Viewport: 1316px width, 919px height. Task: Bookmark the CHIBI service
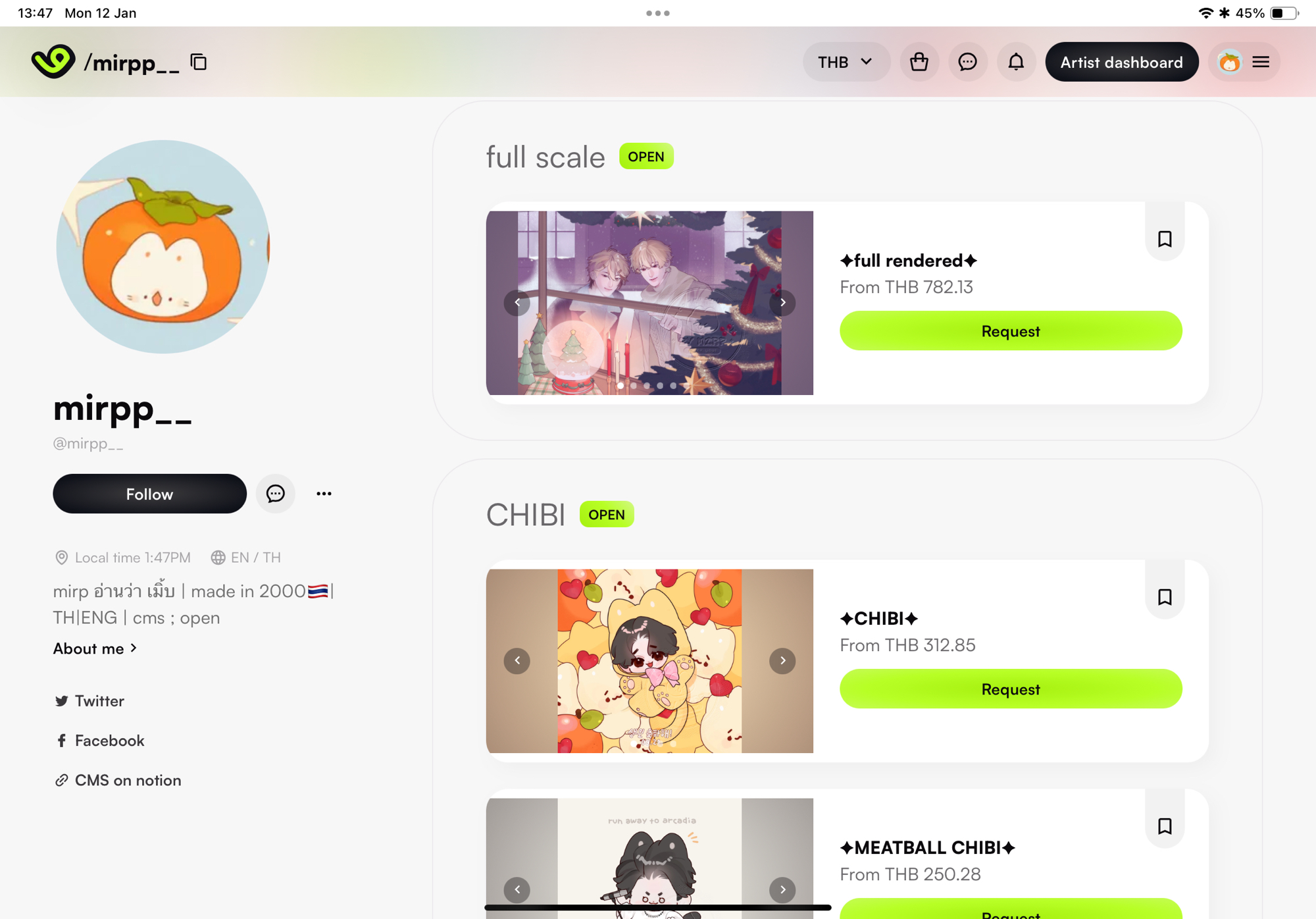(x=1165, y=596)
